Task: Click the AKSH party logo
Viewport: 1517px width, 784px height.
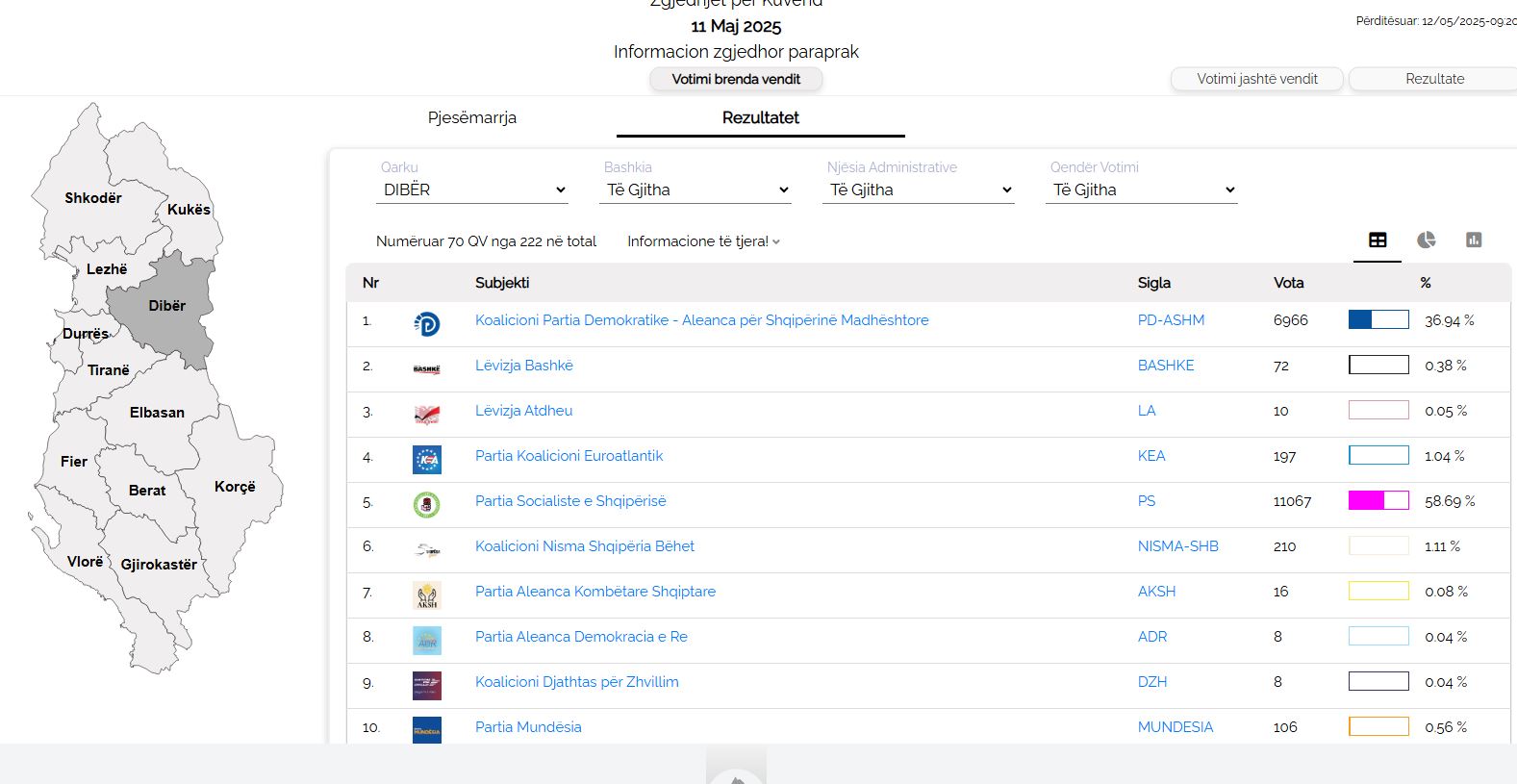Action: (427, 594)
